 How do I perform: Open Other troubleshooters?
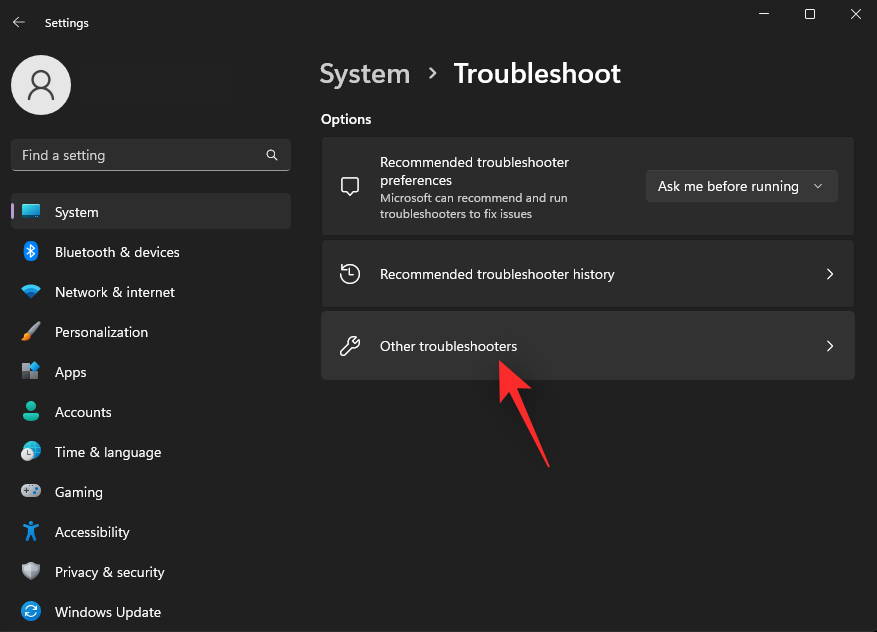[449, 346]
